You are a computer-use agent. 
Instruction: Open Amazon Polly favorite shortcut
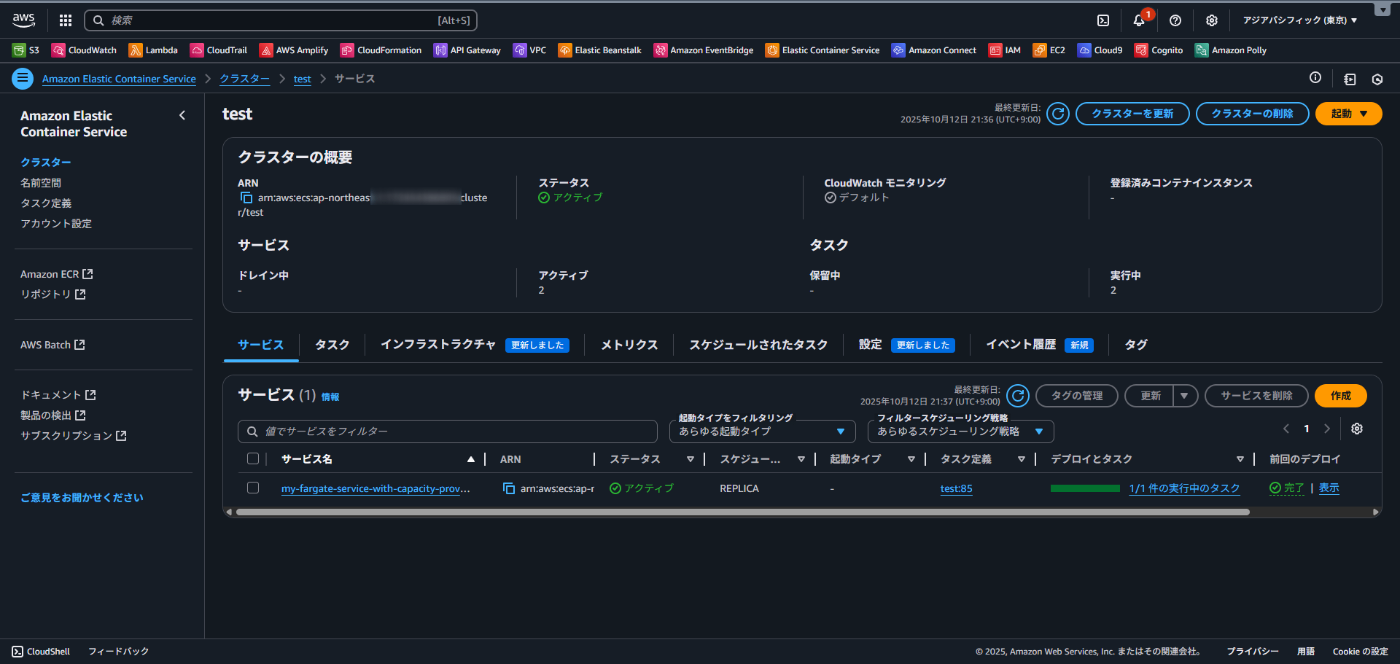[x=1231, y=50]
